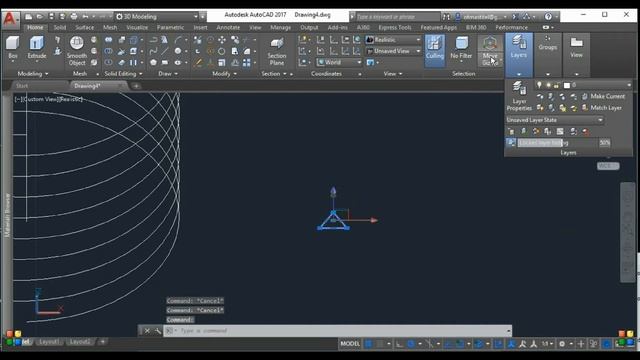Click the workspace switching gear in status bar

pos(562,344)
